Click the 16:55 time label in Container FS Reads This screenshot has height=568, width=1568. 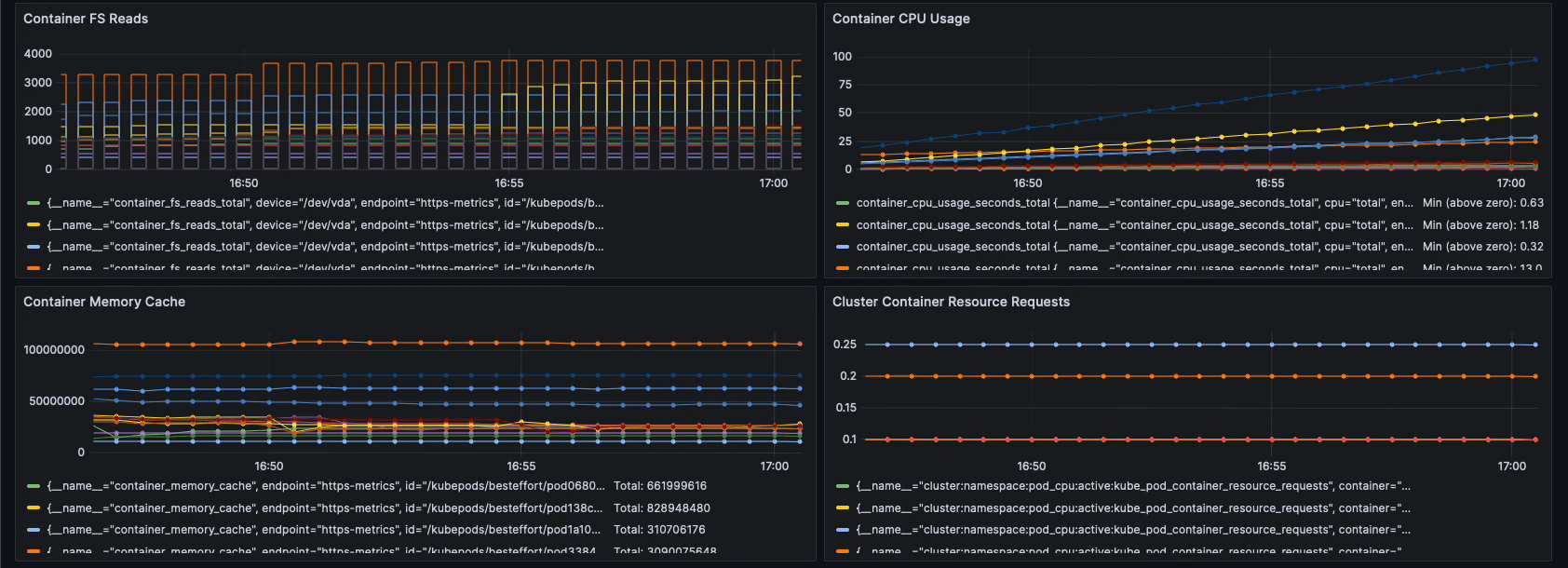click(x=508, y=183)
